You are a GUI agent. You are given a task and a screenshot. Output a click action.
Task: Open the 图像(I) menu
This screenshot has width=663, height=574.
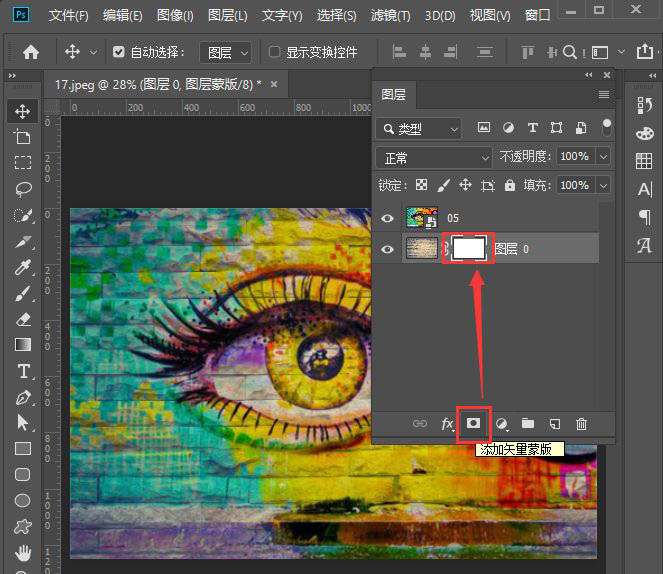click(x=175, y=16)
